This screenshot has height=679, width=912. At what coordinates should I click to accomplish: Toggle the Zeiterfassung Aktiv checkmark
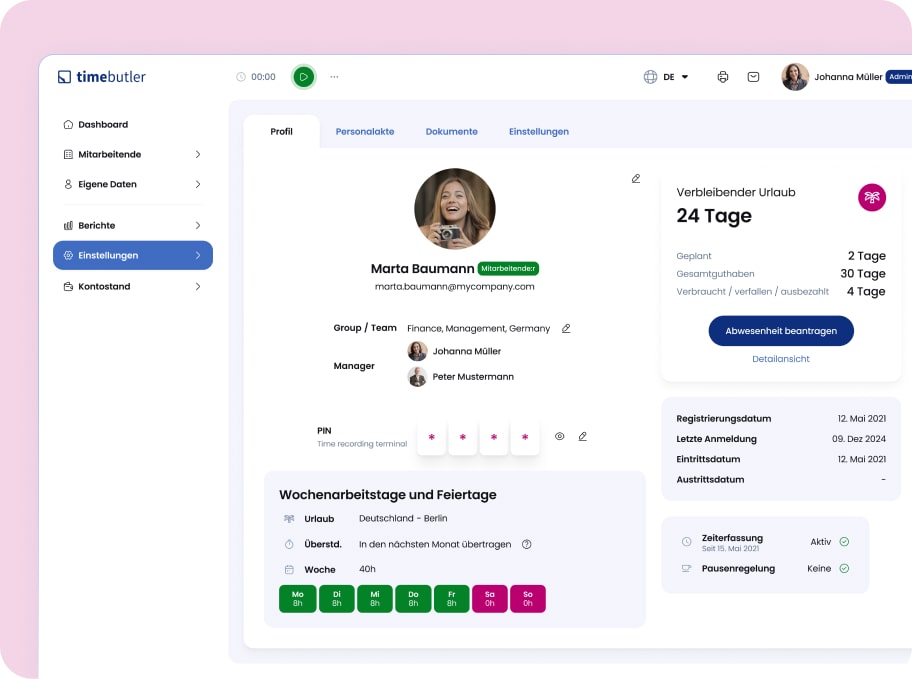(x=844, y=541)
